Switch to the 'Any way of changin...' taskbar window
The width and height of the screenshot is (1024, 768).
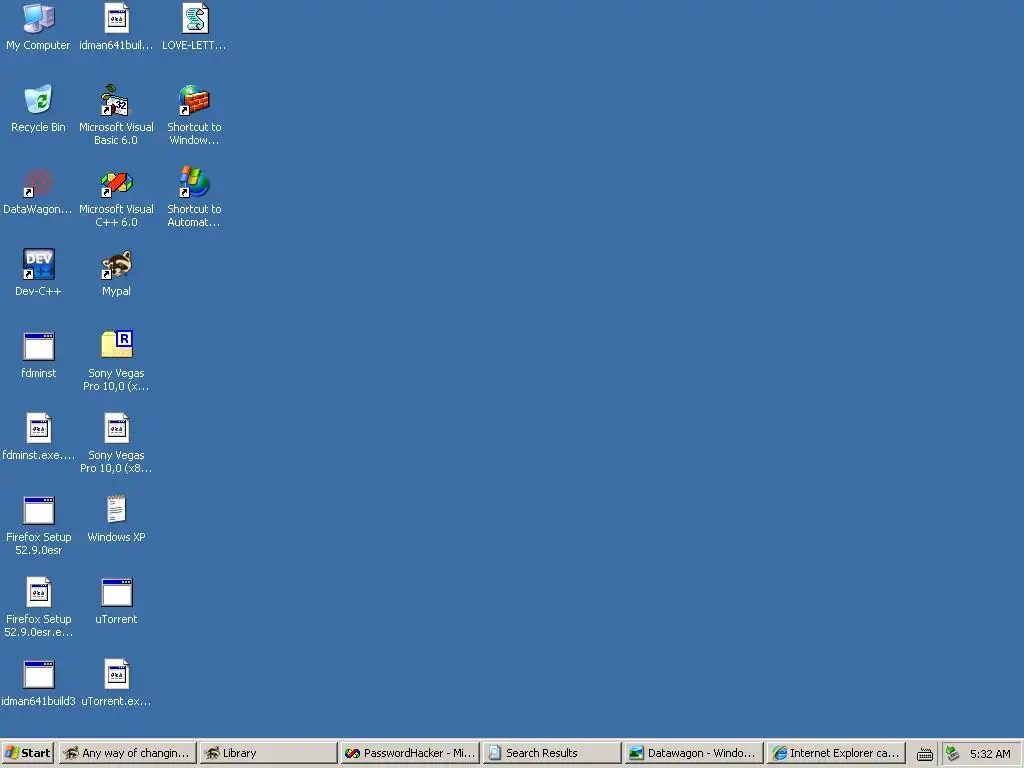[x=127, y=753]
